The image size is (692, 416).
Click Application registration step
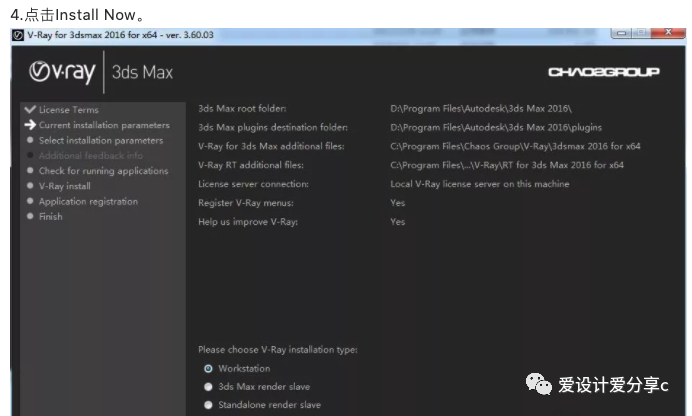tap(88, 202)
